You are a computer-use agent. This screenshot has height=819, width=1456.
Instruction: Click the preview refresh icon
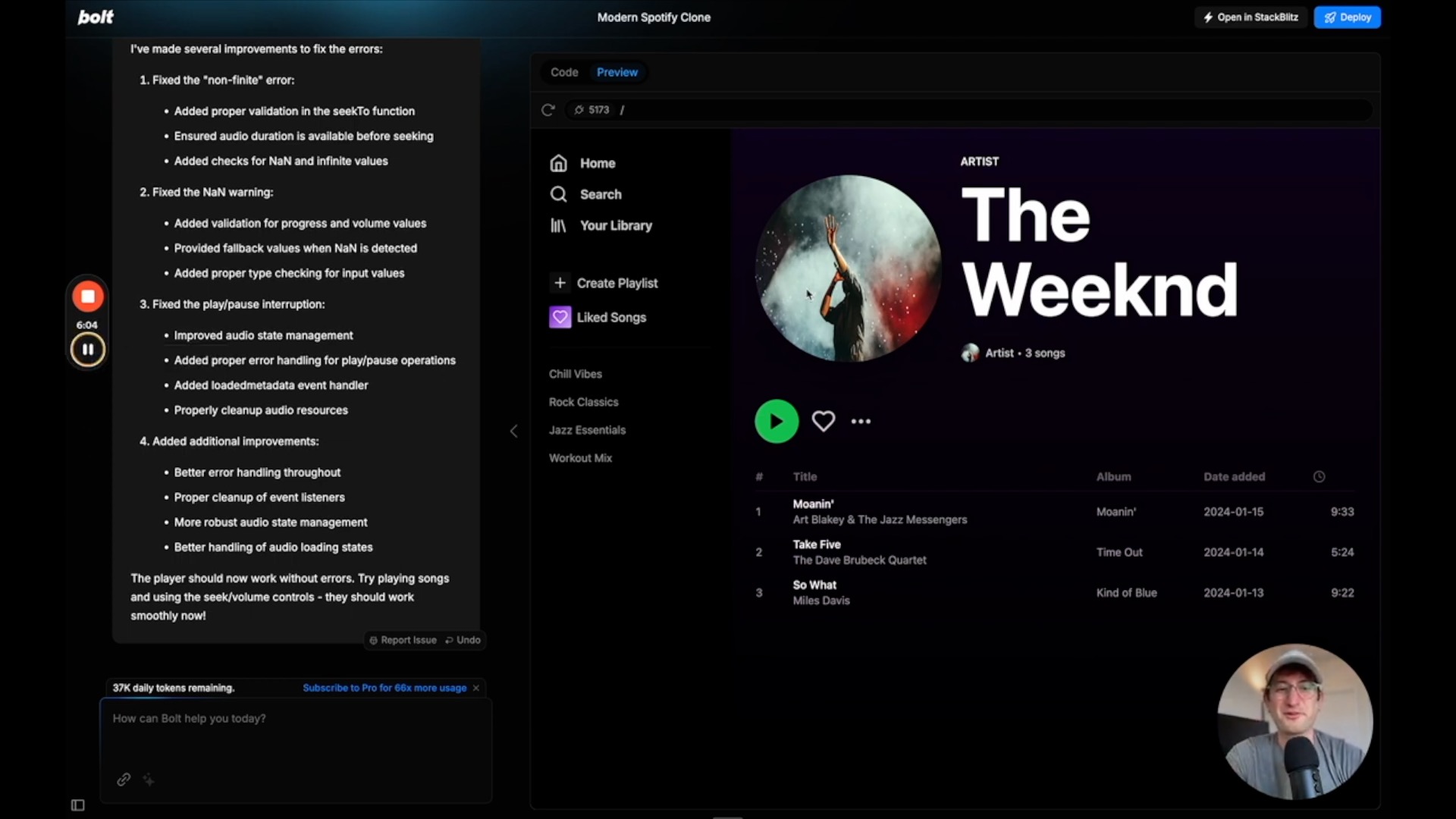(x=548, y=110)
